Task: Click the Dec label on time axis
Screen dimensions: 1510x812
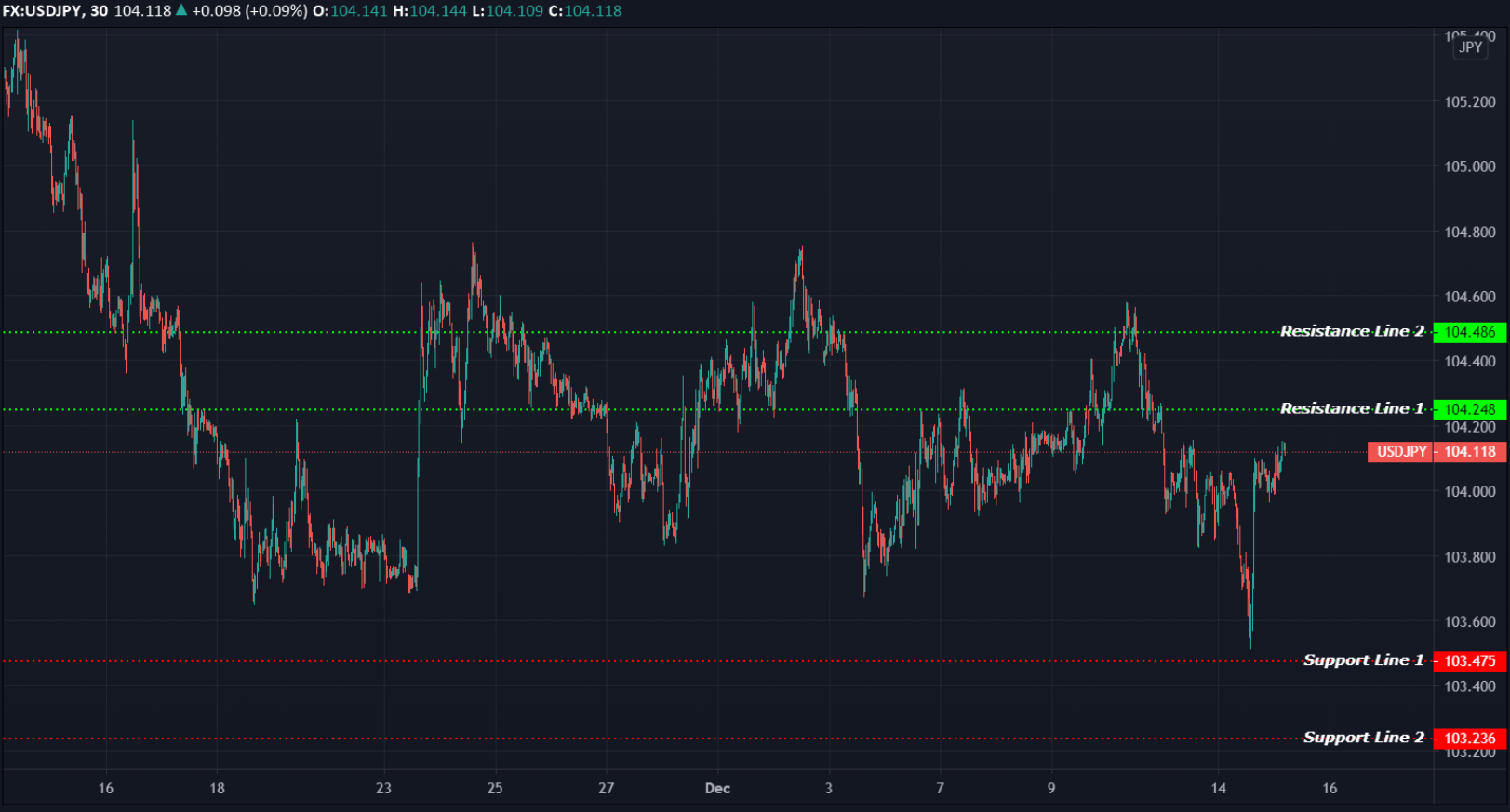Action: (x=717, y=789)
